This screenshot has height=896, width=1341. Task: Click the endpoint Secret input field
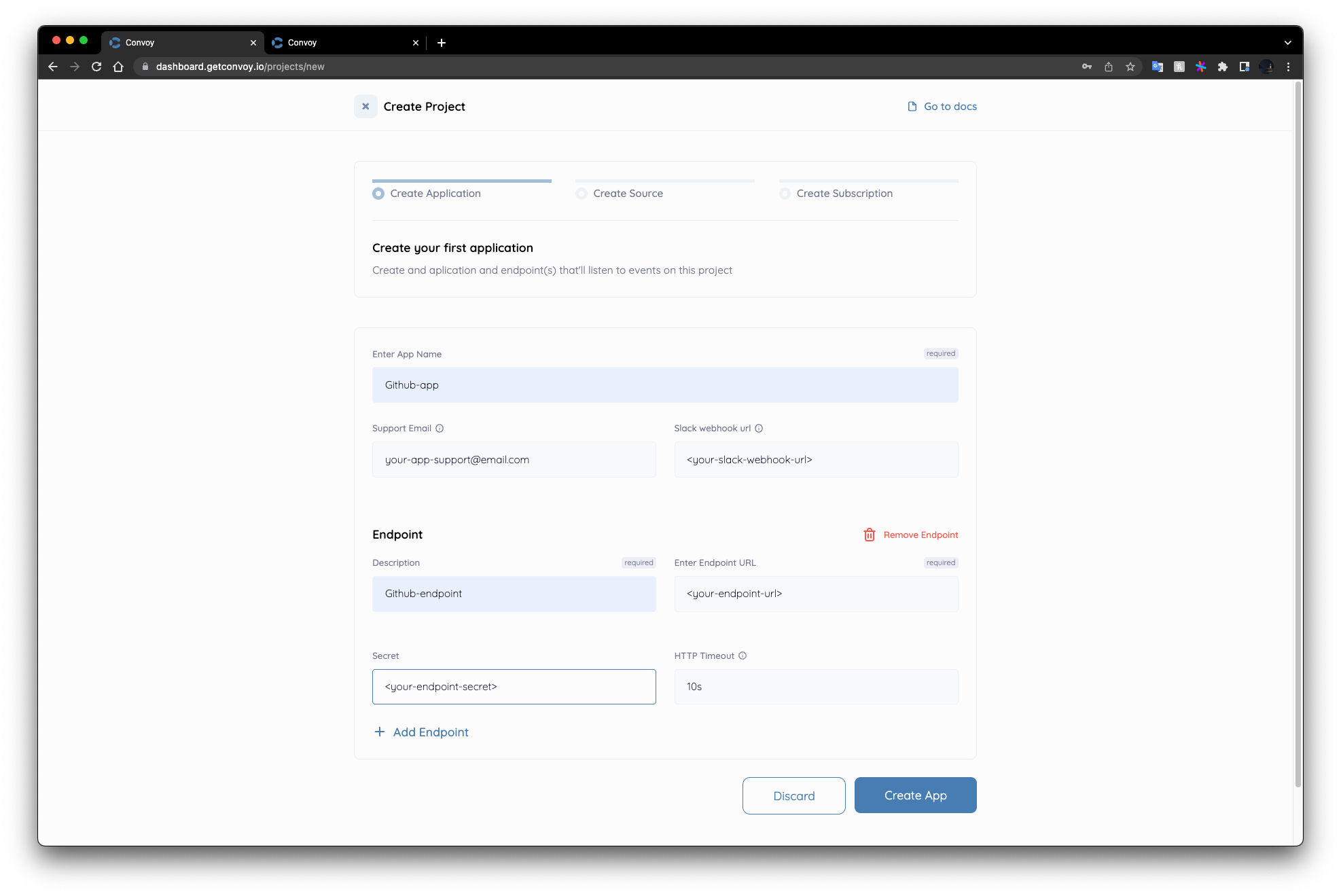tap(514, 686)
